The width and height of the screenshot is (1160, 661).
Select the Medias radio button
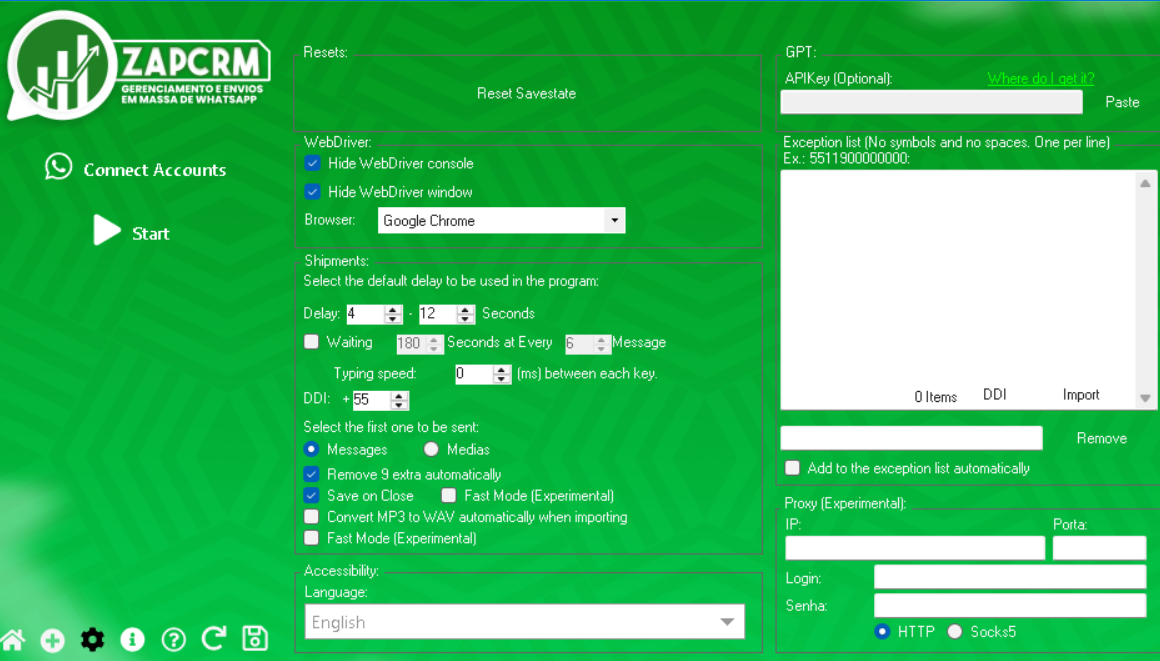431,450
